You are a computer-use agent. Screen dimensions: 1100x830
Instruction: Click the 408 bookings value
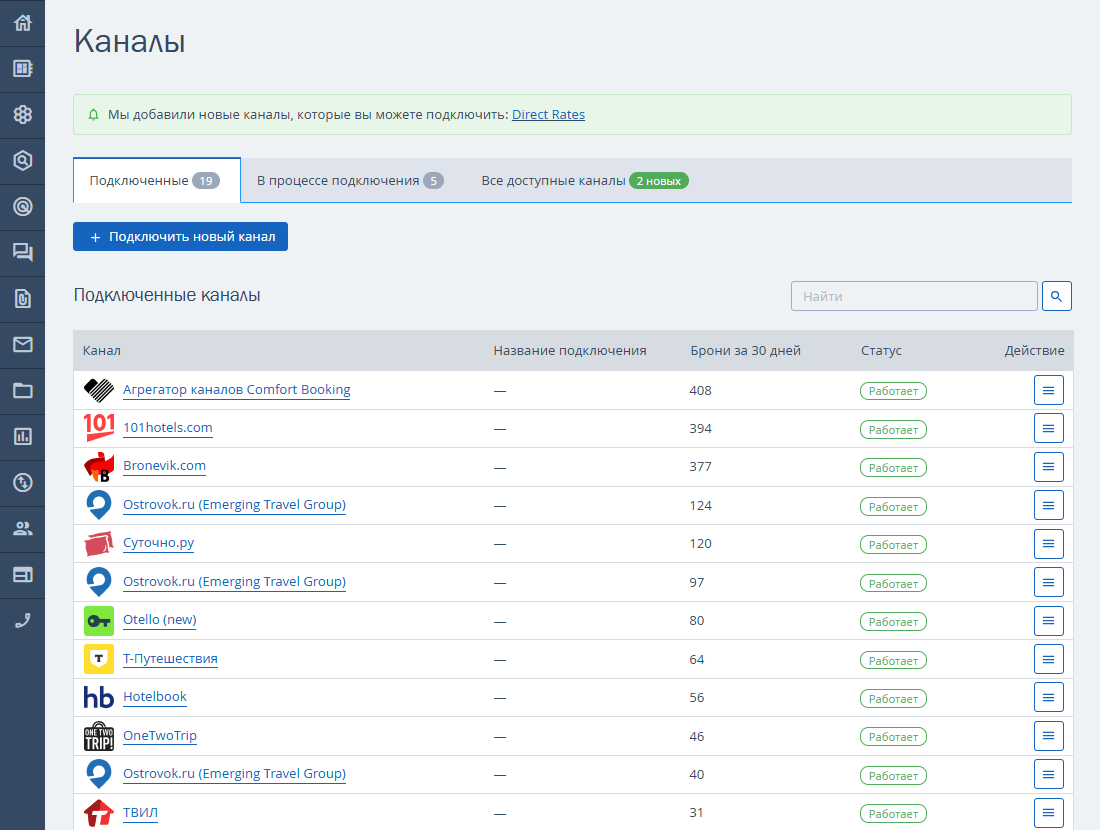click(700, 390)
